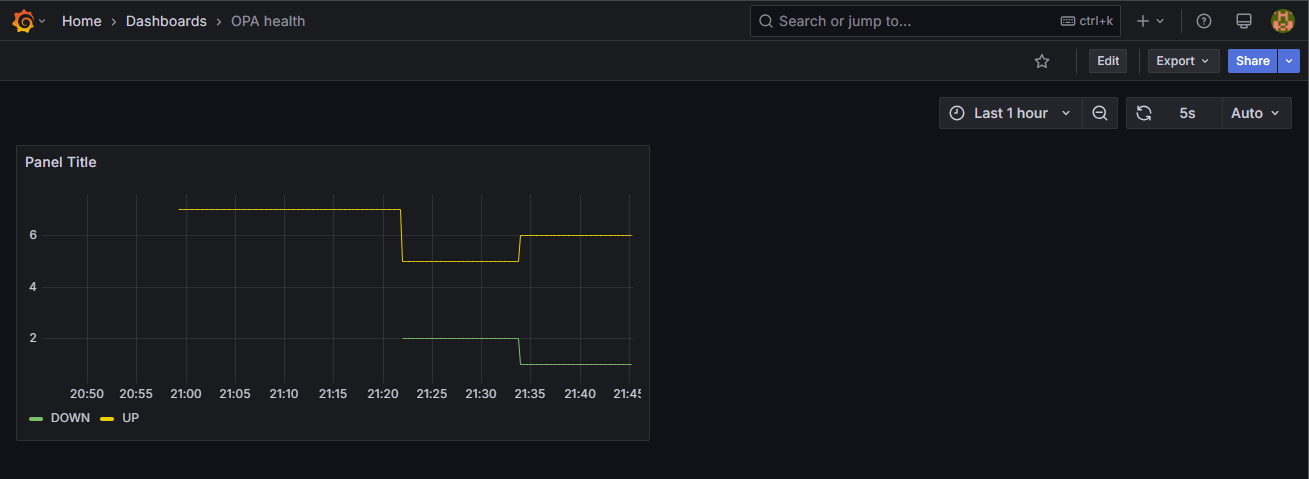
Task: Open the user profile avatar
Action: click(x=1283, y=21)
